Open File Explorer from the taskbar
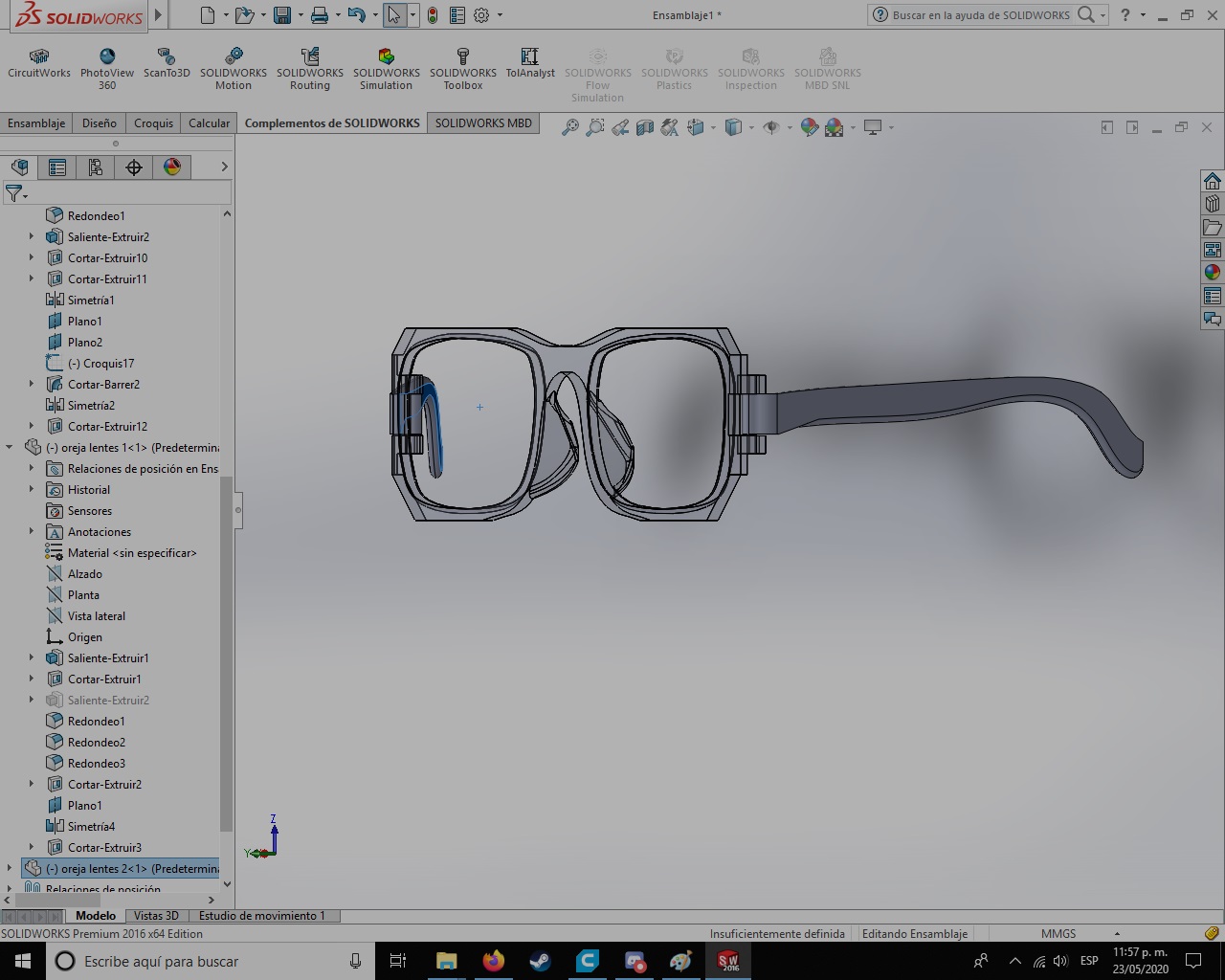Image resolution: width=1225 pixels, height=980 pixels. [x=446, y=961]
